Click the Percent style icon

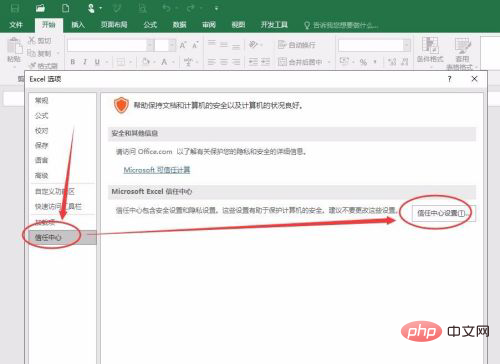coord(363,62)
